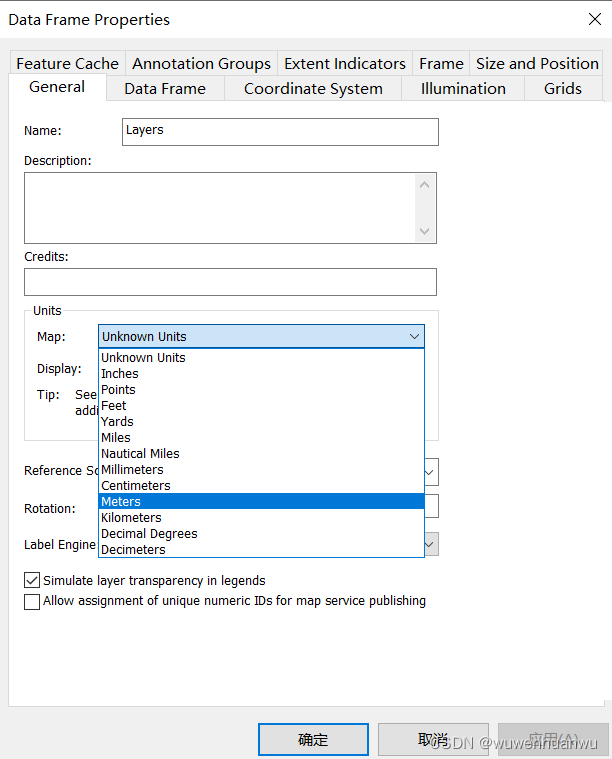Cancel with the 取消 button
This screenshot has width=612, height=759.
click(x=433, y=739)
